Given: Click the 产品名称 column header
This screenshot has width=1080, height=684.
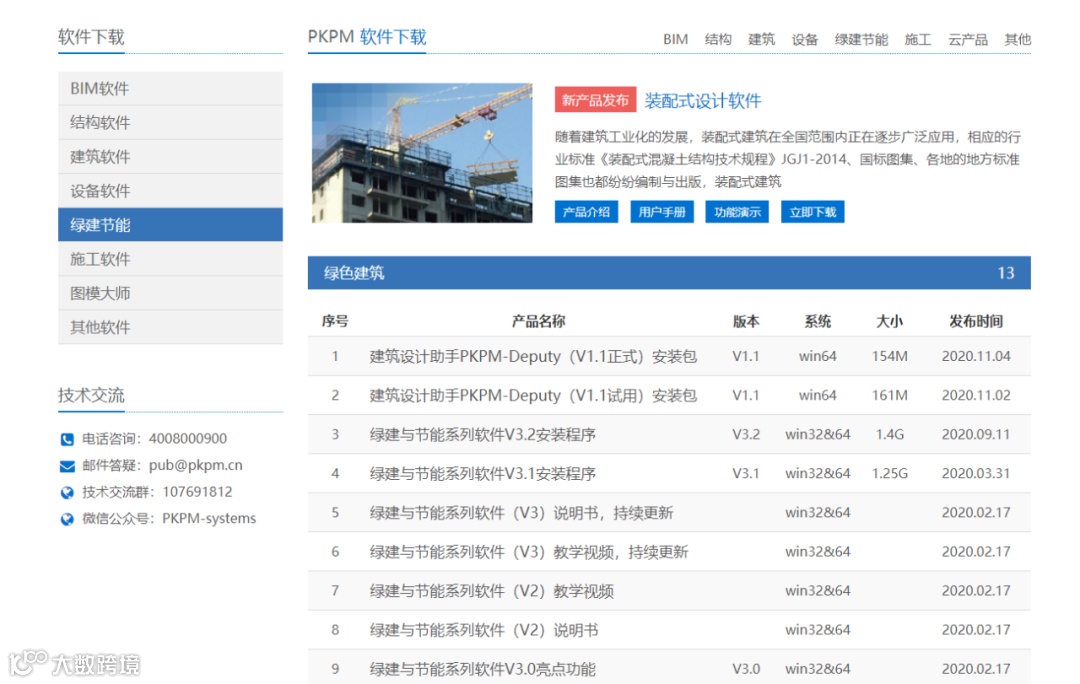Looking at the screenshot, I should click(x=538, y=321).
